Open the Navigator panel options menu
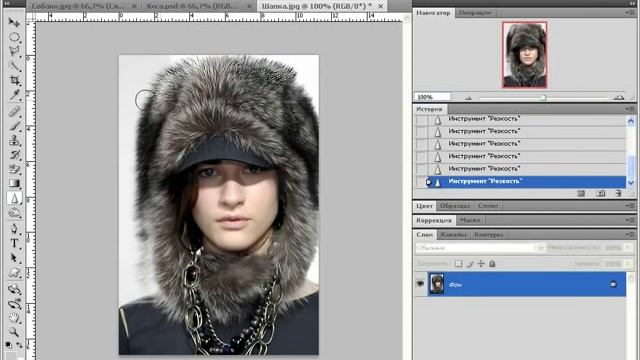 (x=630, y=13)
